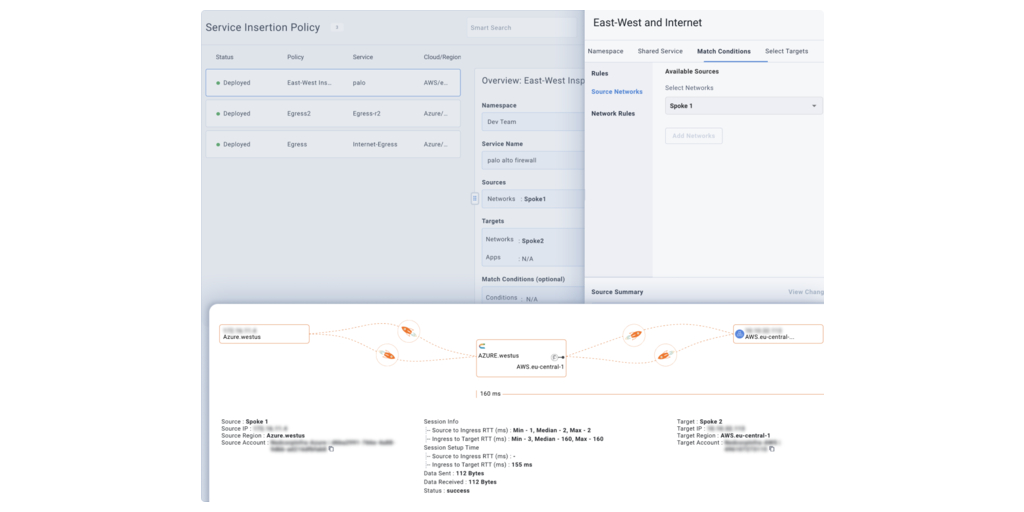Click the Add Networks button
The width and height of the screenshot is (1024, 512).
tap(693, 136)
